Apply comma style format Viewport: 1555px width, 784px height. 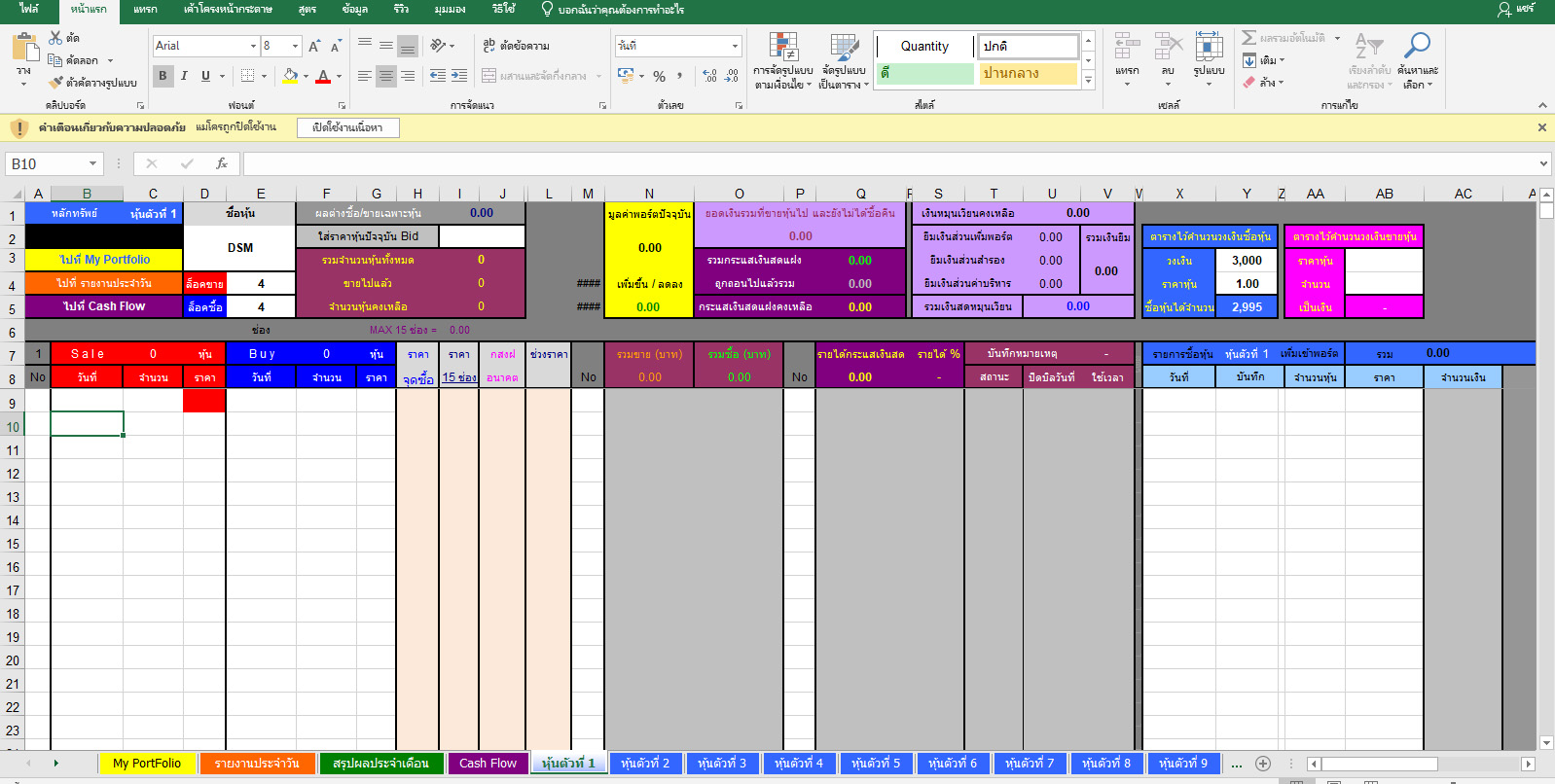tap(680, 76)
